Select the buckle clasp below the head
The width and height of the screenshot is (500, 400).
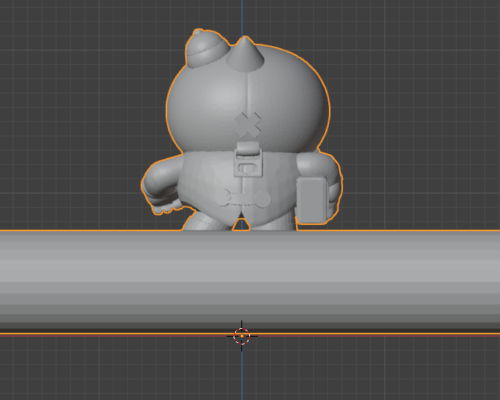(x=248, y=159)
